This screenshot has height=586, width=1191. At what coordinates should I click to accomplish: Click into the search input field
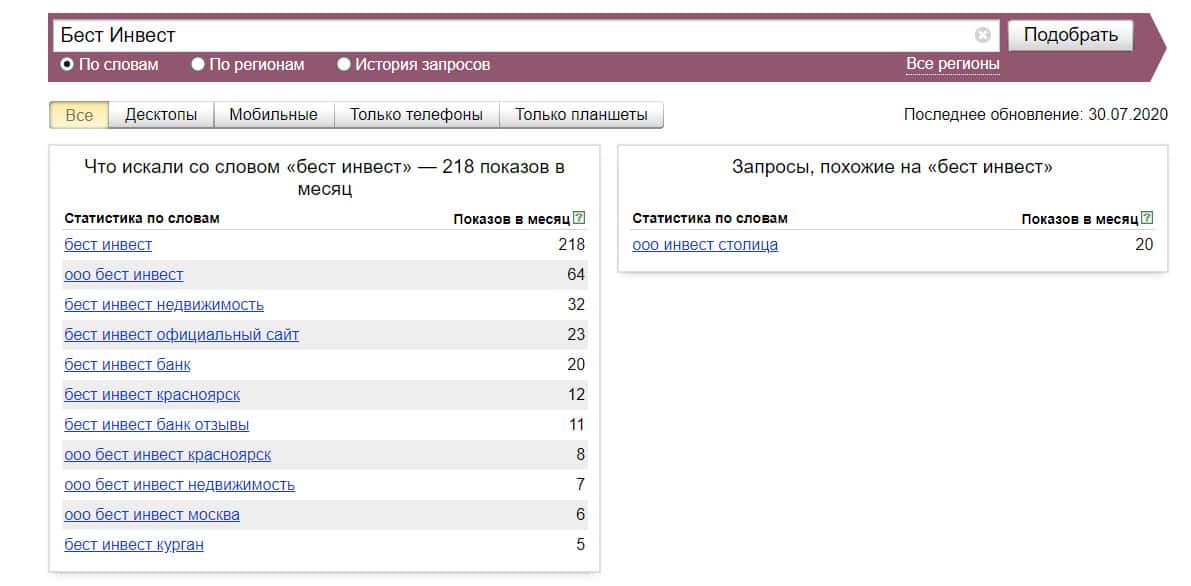coord(500,35)
